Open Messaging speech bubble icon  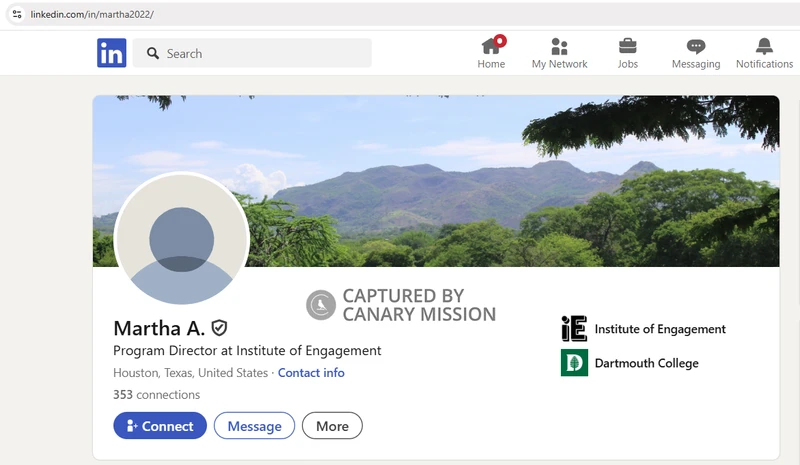tap(696, 46)
